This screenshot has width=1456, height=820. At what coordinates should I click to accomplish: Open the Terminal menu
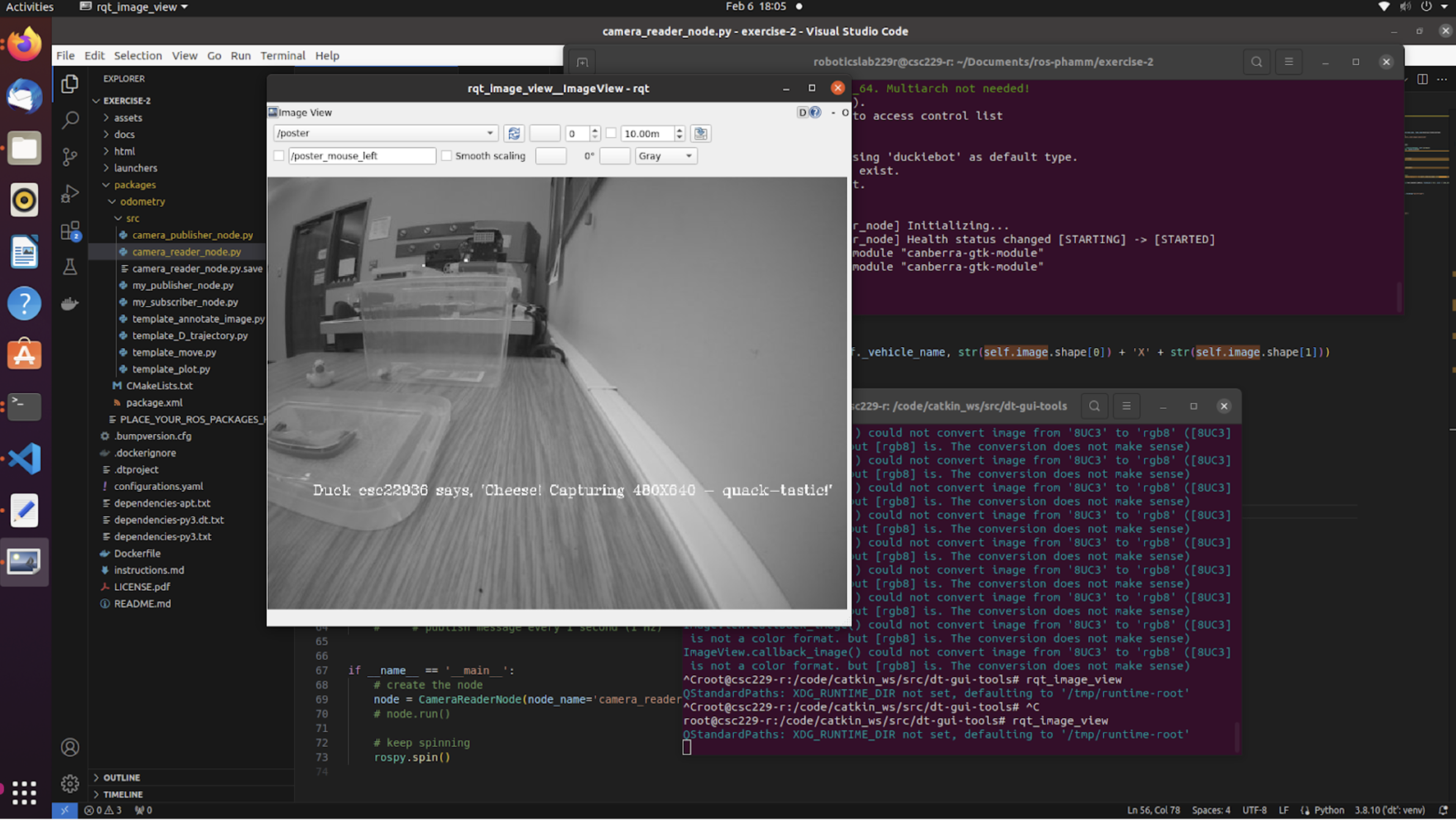coord(282,56)
